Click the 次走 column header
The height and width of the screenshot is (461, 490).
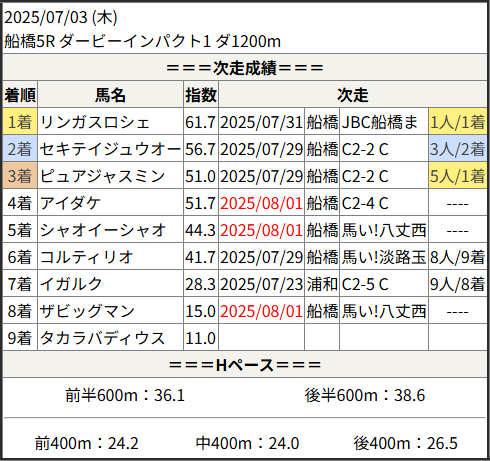[x=353, y=95]
